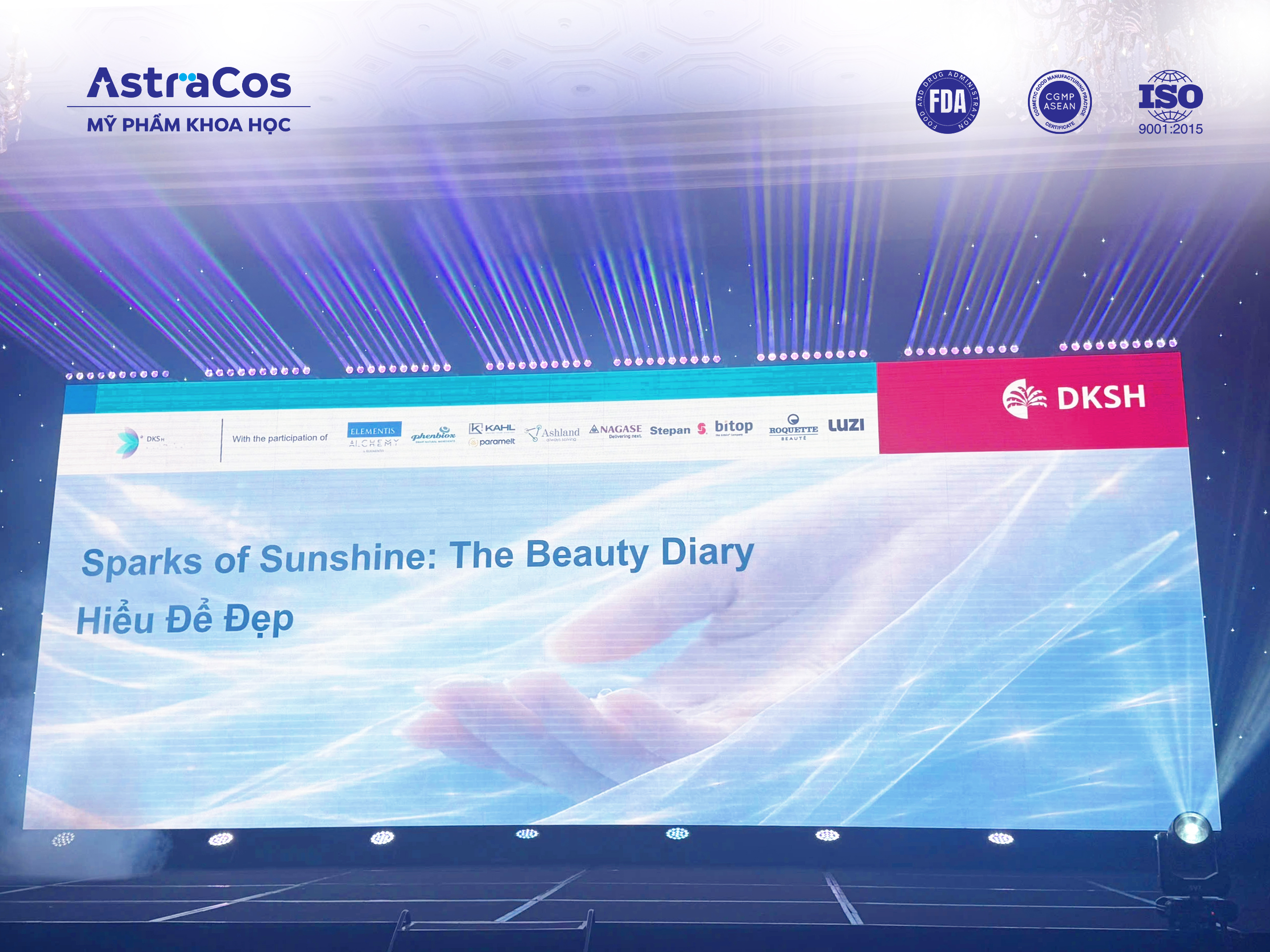Click the Roquette Beauté sponsor logo

(x=793, y=427)
